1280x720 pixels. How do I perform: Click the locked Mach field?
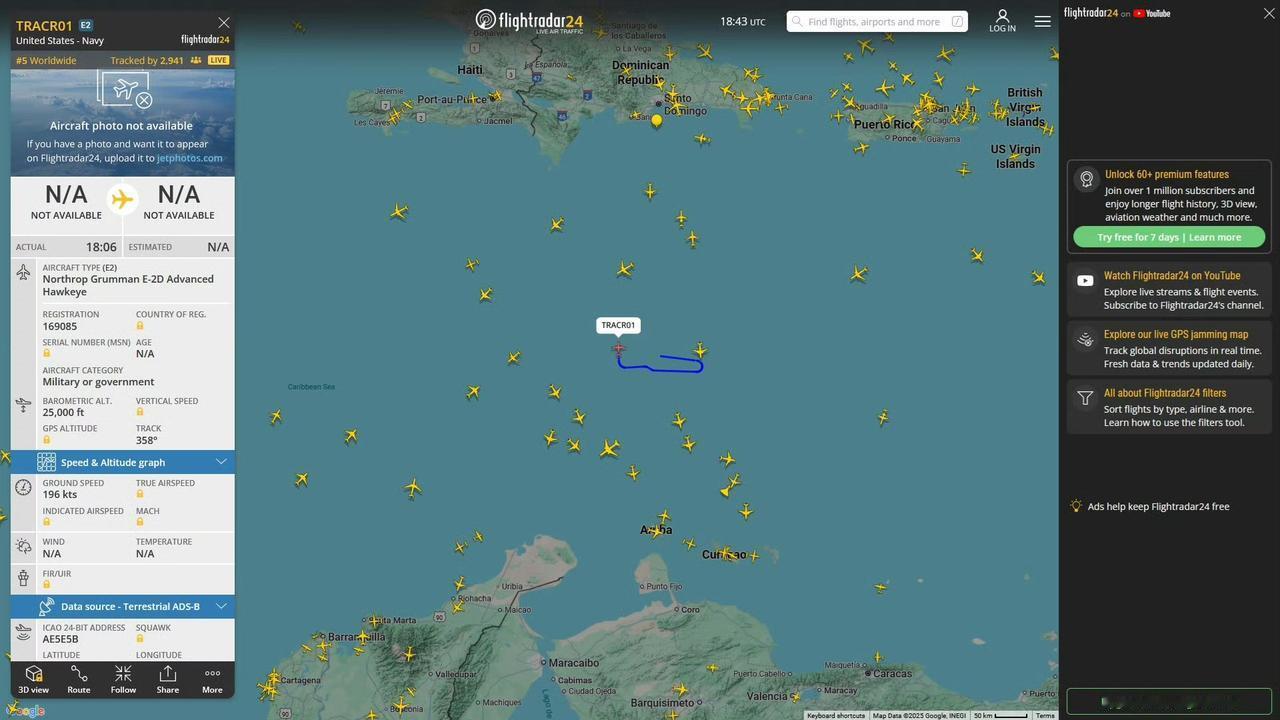(x=140, y=523)
